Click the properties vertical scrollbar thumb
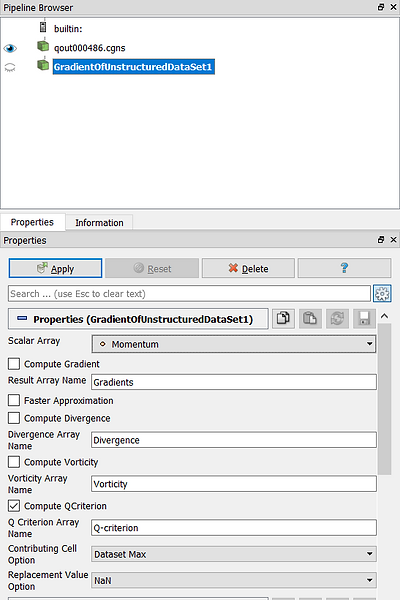 (385, 399)
